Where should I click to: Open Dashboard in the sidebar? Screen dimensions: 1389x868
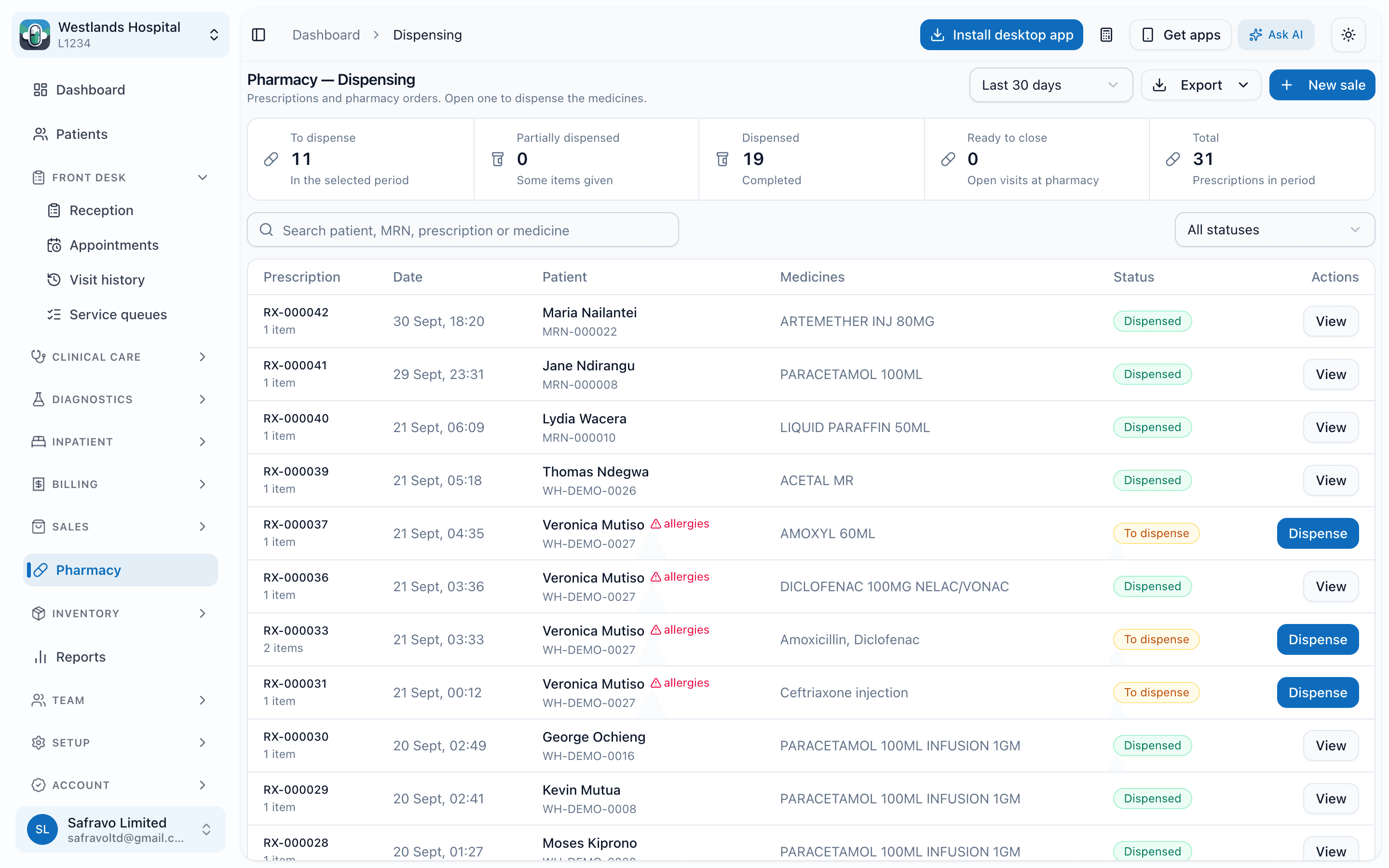tap(121, 90)
